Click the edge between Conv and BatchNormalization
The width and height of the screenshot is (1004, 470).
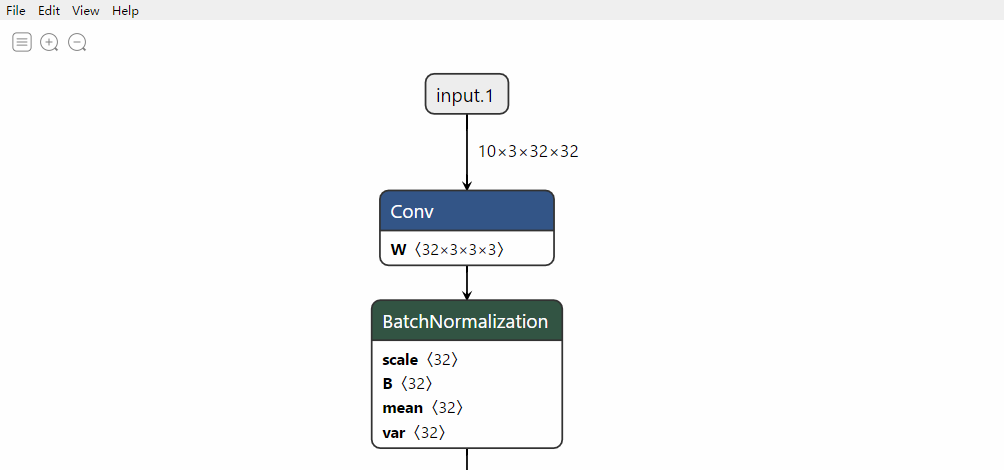point(467,282)
